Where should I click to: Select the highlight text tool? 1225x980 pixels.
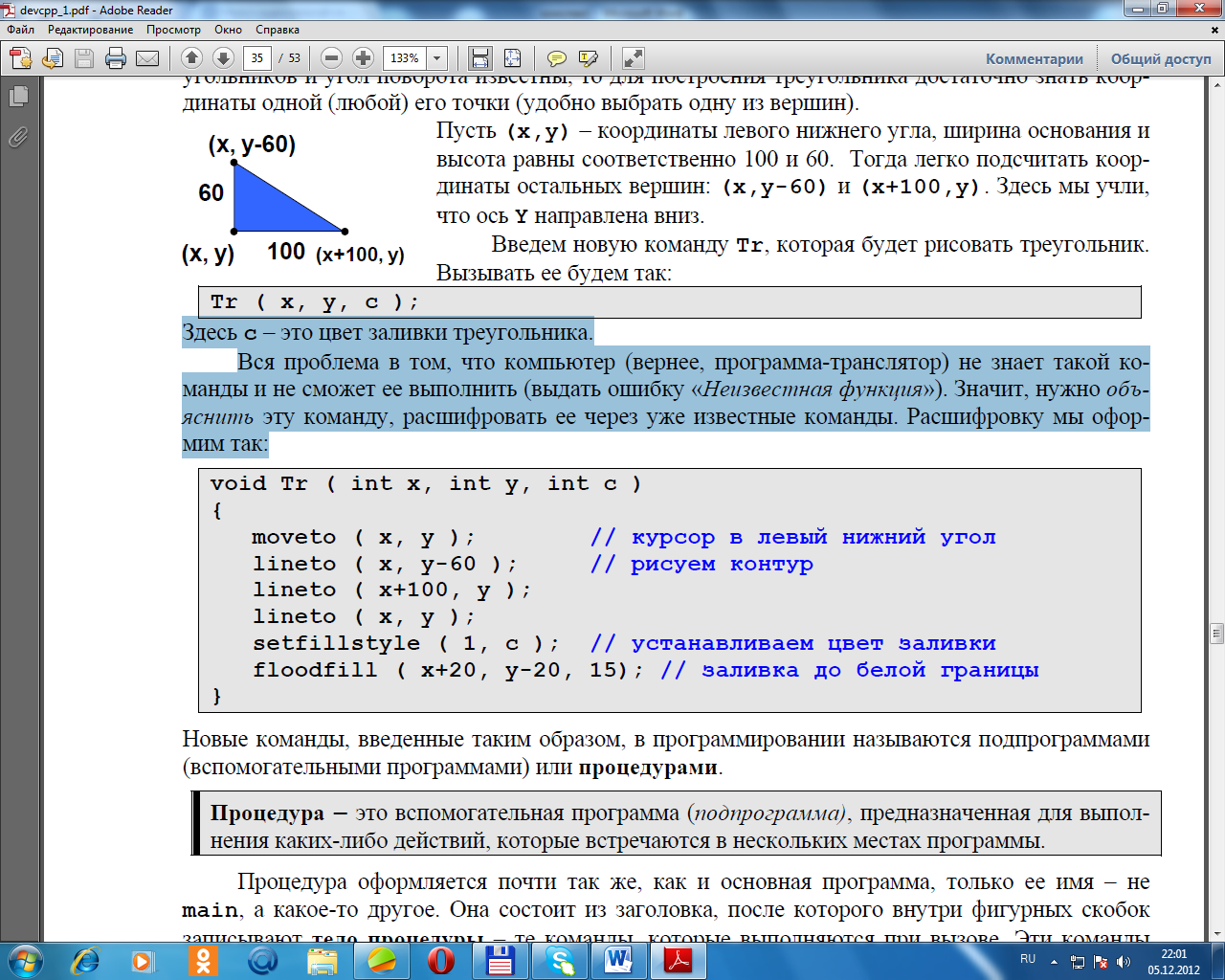589,58
